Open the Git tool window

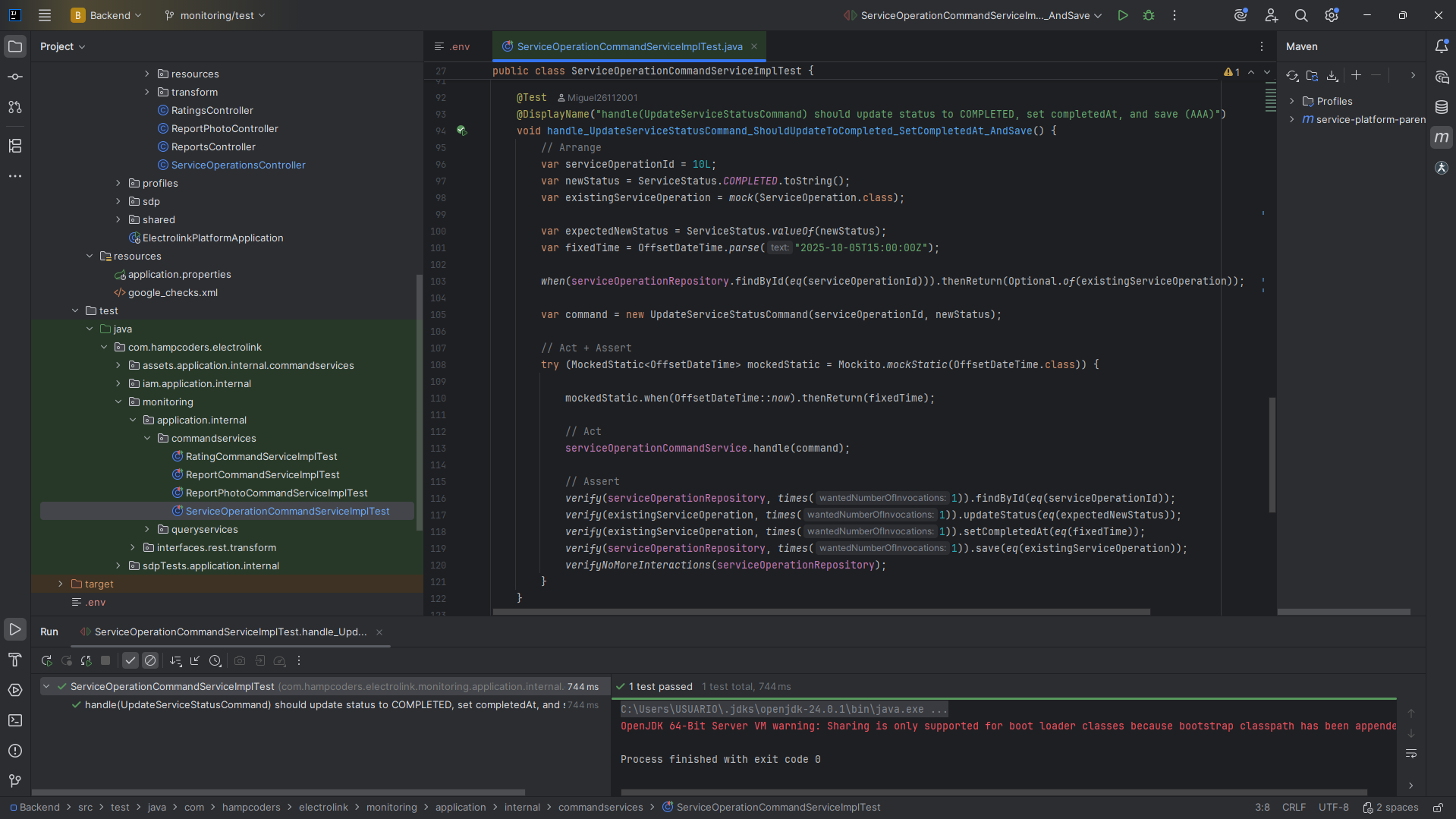(15, 781)
